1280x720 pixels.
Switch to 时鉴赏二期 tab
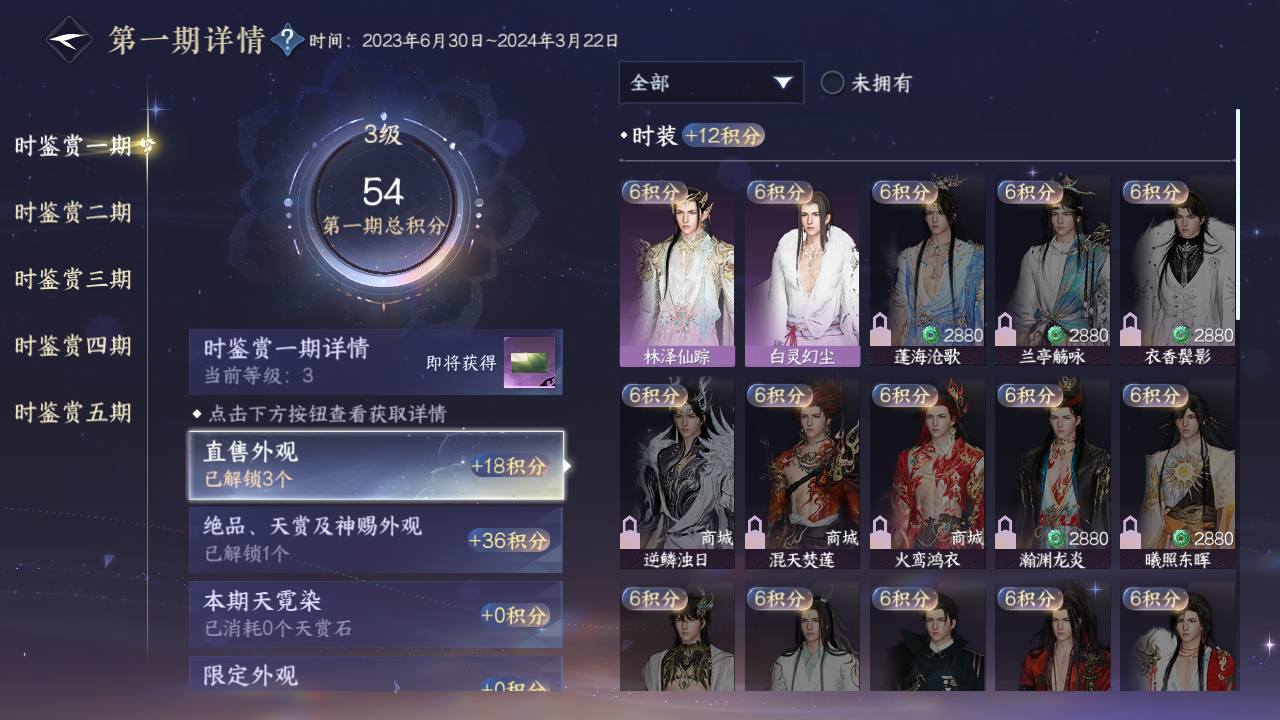73,212
